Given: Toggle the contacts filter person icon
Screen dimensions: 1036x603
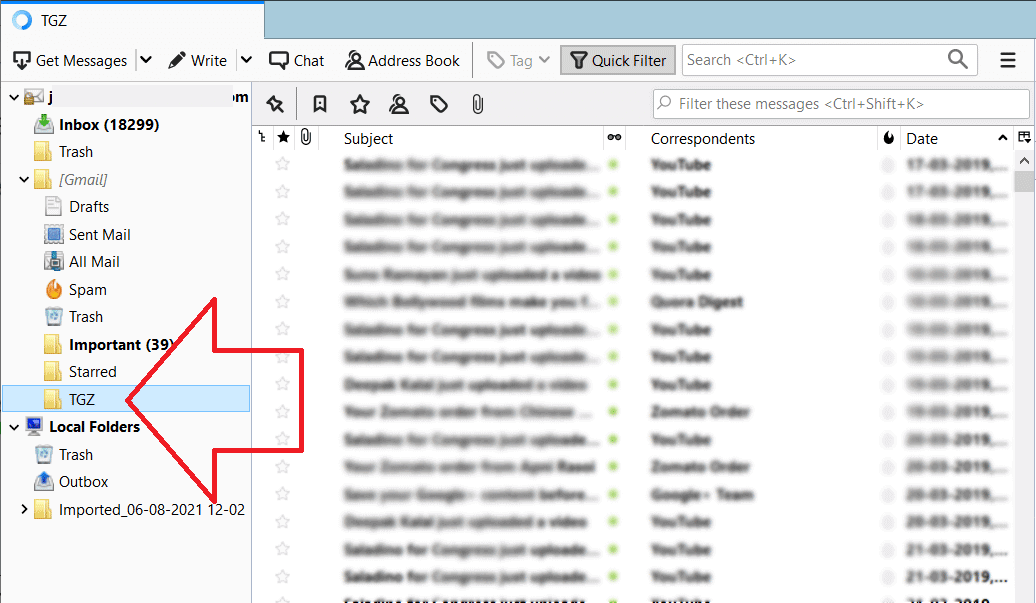Looking at the screenshot, I should point(399,104).
